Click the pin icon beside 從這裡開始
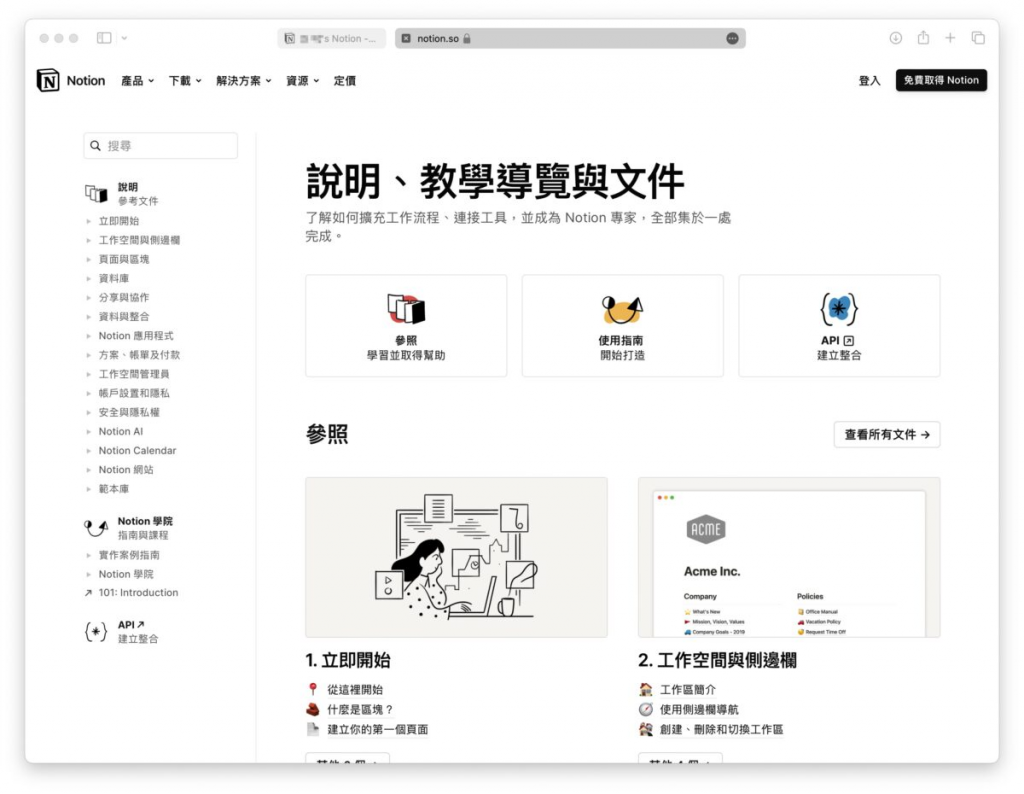 coord(313,689)
